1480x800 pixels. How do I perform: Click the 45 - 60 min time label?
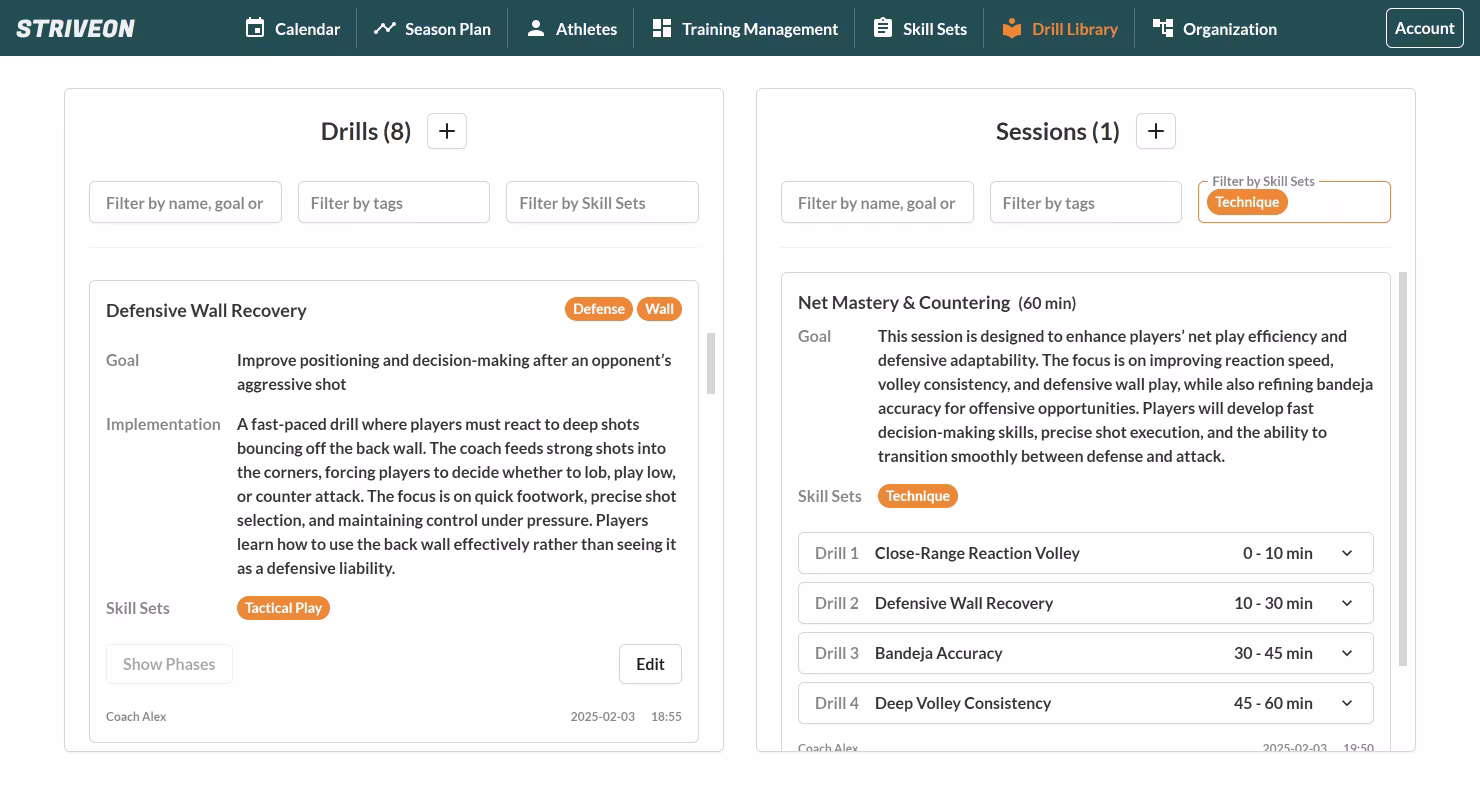(1273, 703)
